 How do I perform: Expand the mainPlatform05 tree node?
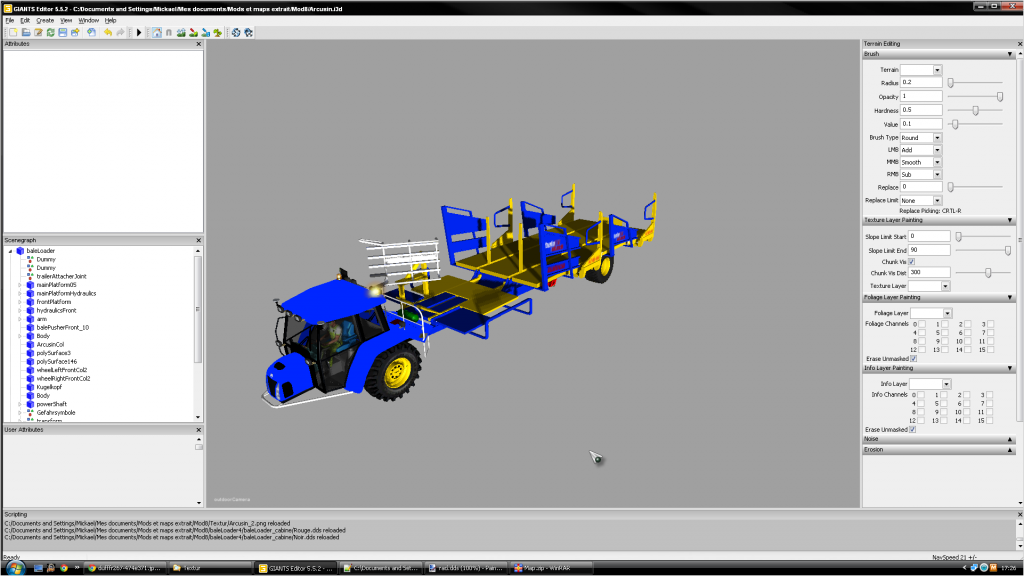pos(20,285)
